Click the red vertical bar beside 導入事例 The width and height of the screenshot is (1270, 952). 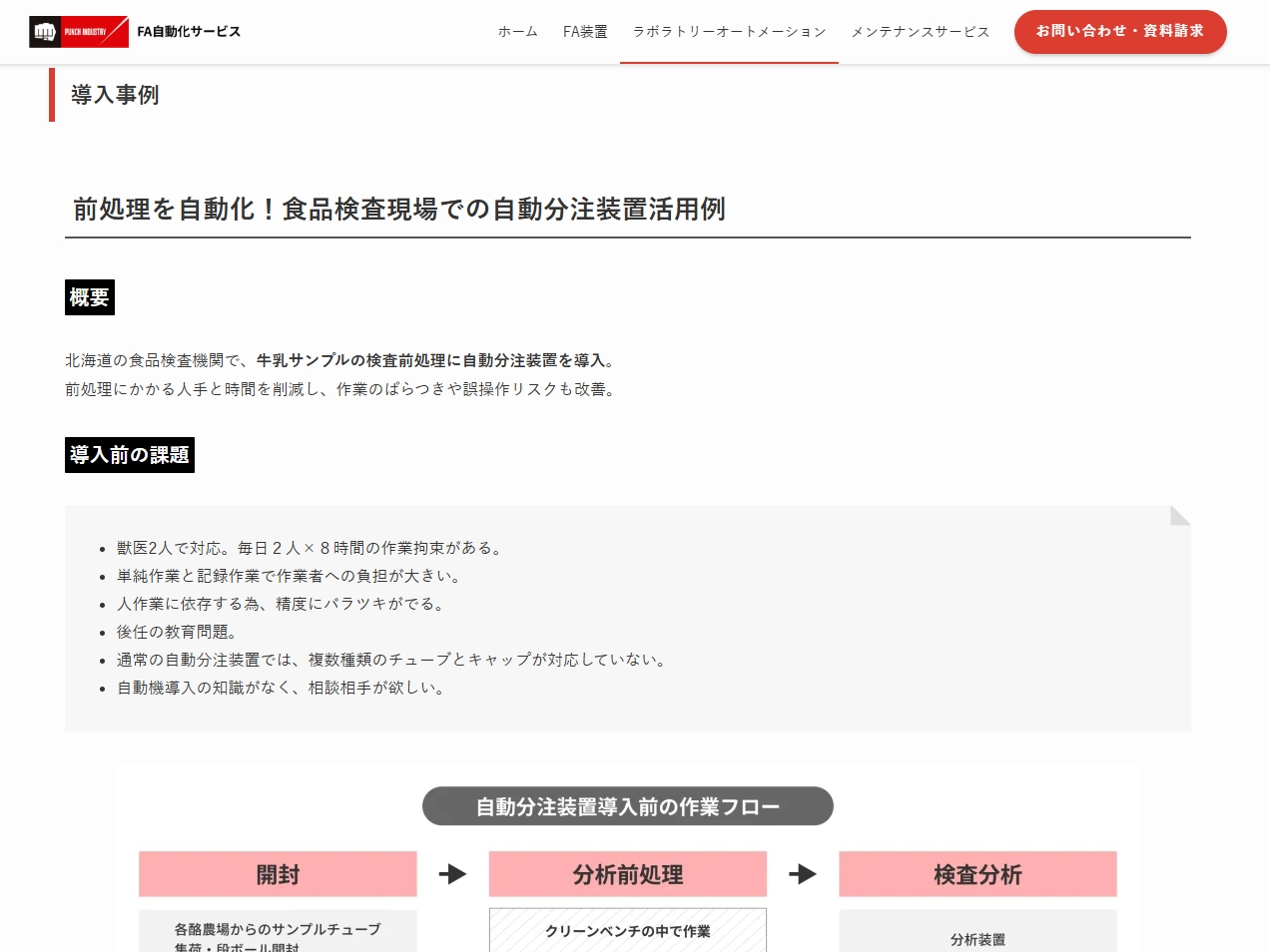click(x=52, y=96)
